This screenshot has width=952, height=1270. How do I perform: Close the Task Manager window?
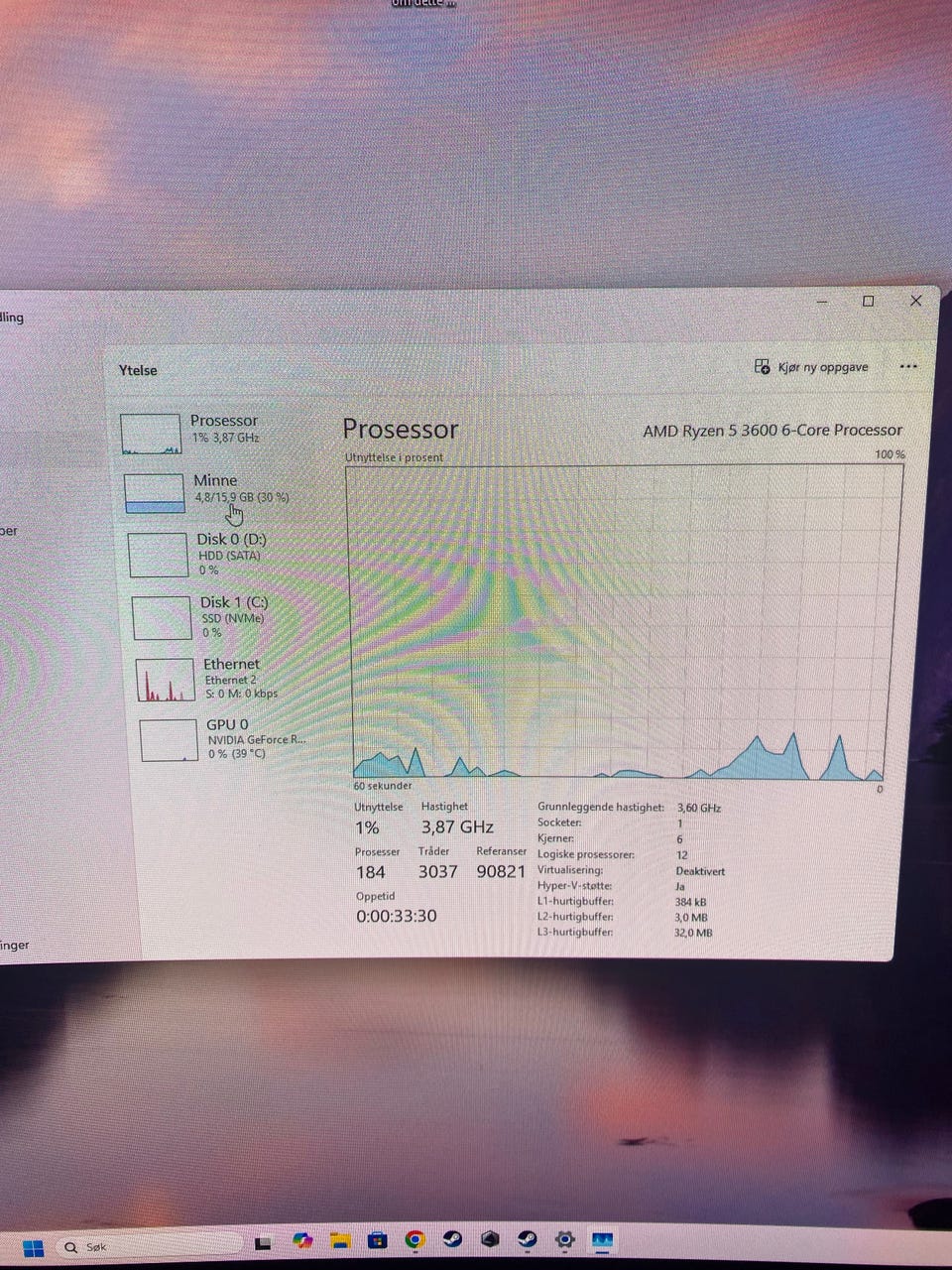click(x=915, y=300)
